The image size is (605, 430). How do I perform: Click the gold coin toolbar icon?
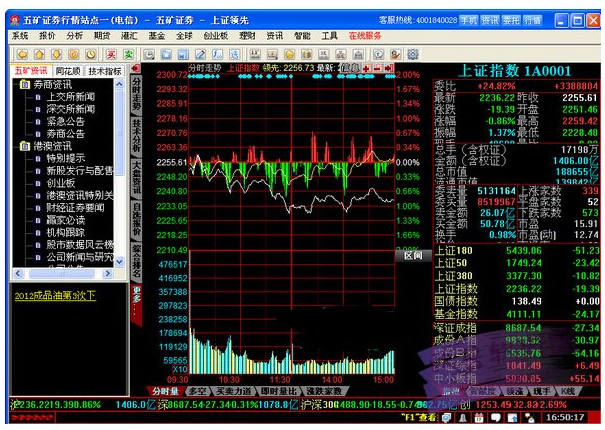click(289, 54)
